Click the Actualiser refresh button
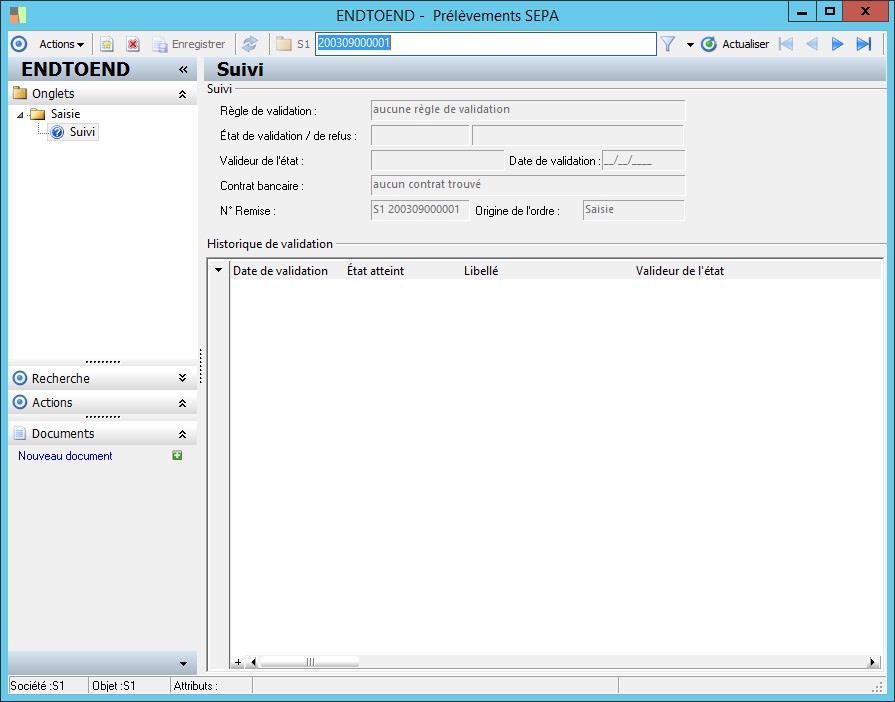Viewport: 895px width, 702px height. coord(735,44)
